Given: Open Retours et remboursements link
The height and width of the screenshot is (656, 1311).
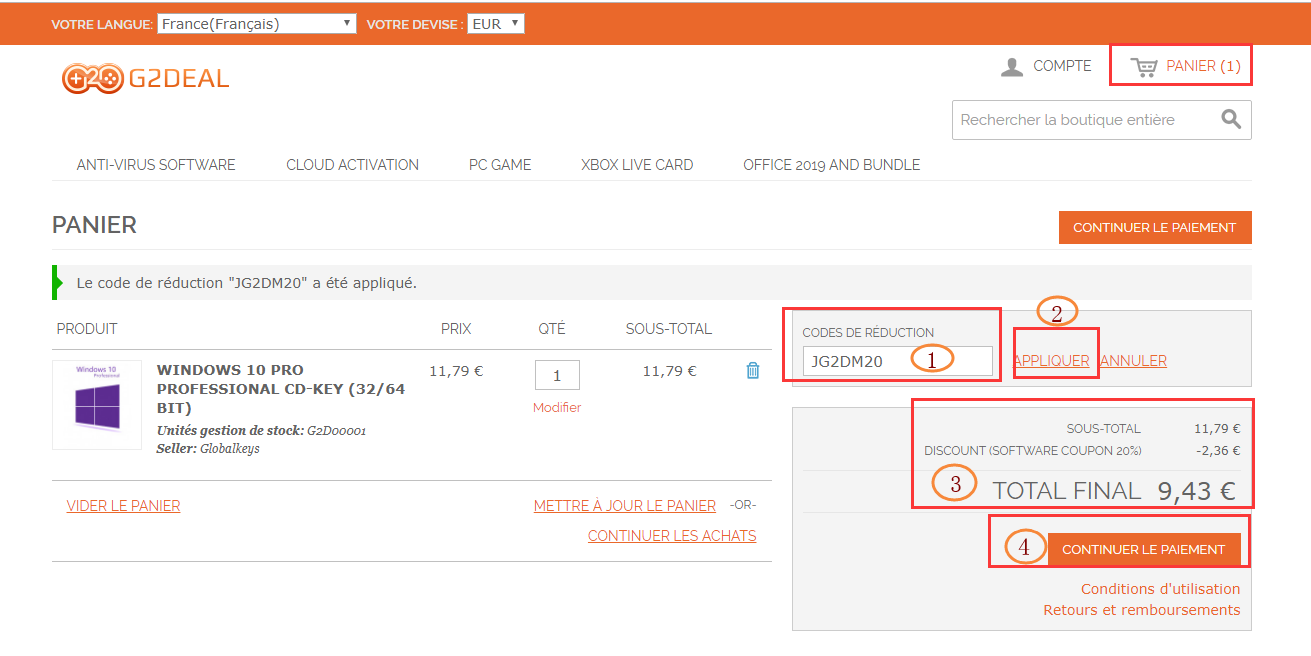Looking at the screenshot, I should coord(1141,610).
